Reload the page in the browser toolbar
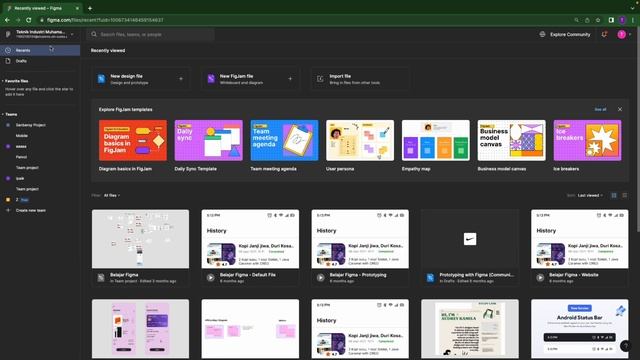The image size is (640, 360). (x=29, y=20)
